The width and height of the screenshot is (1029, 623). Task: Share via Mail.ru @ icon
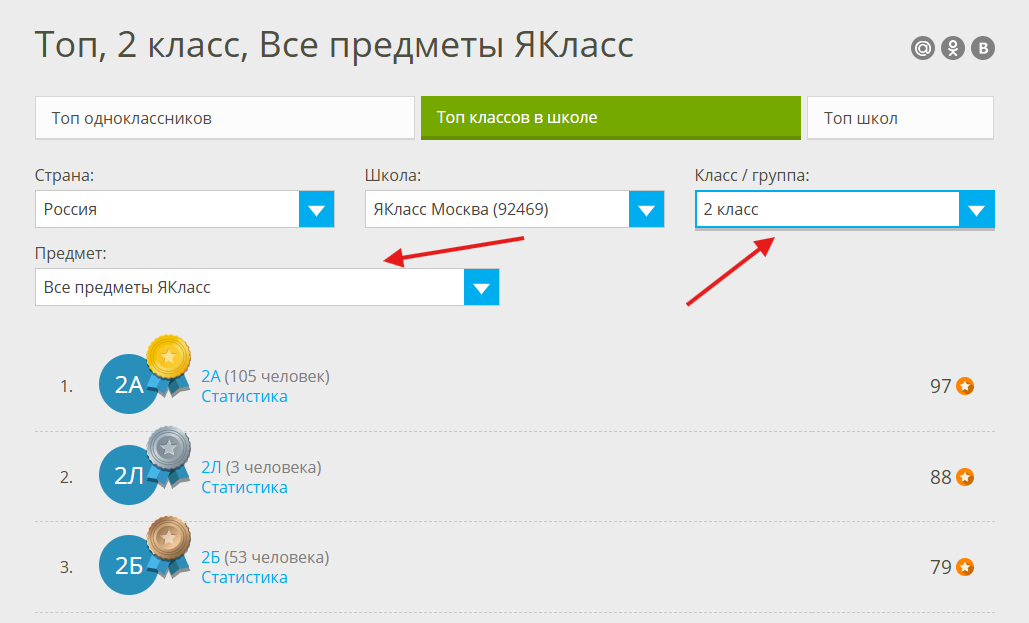click(923, 48)
